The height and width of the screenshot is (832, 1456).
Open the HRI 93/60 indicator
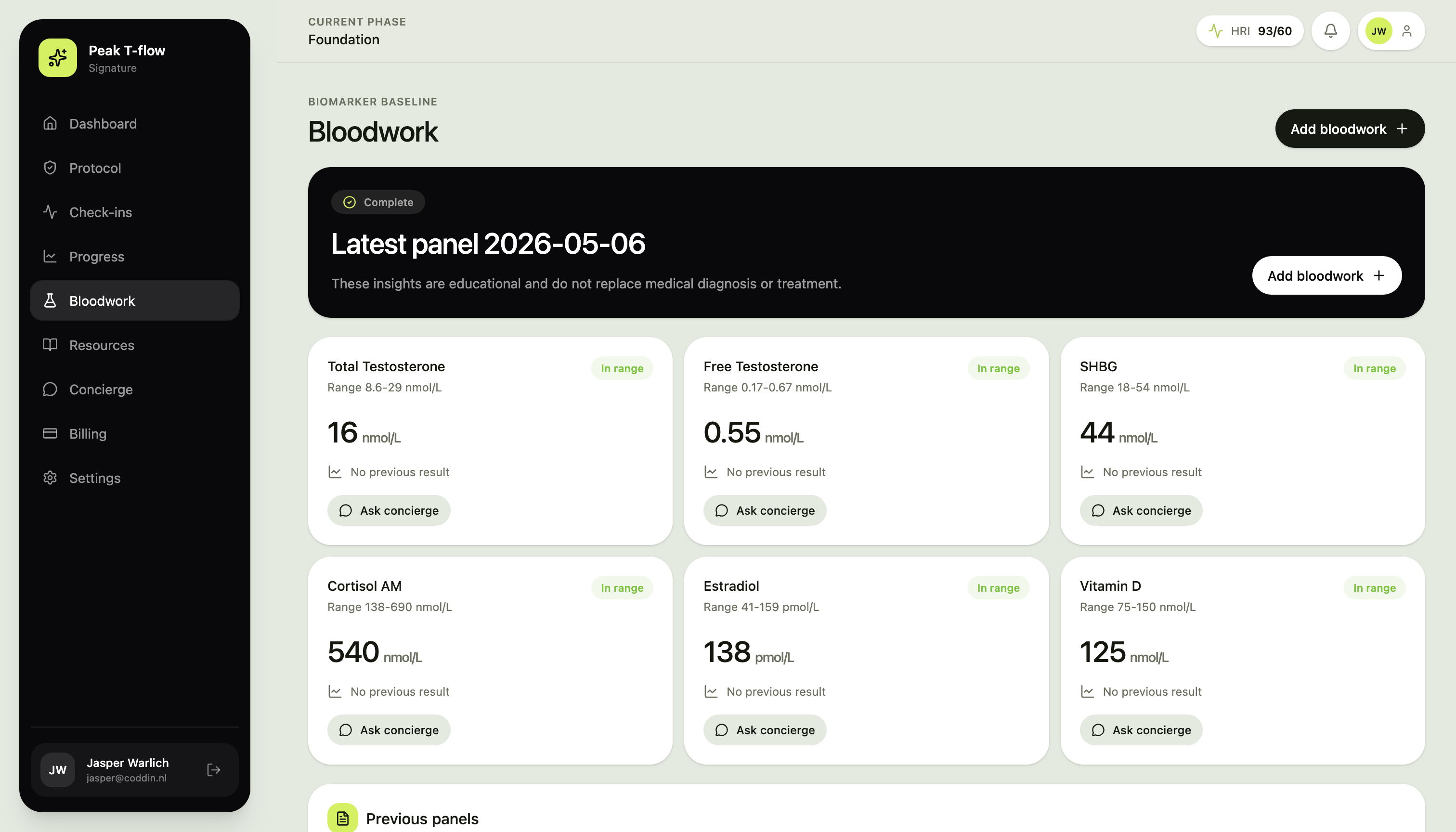coord(1250,31)
